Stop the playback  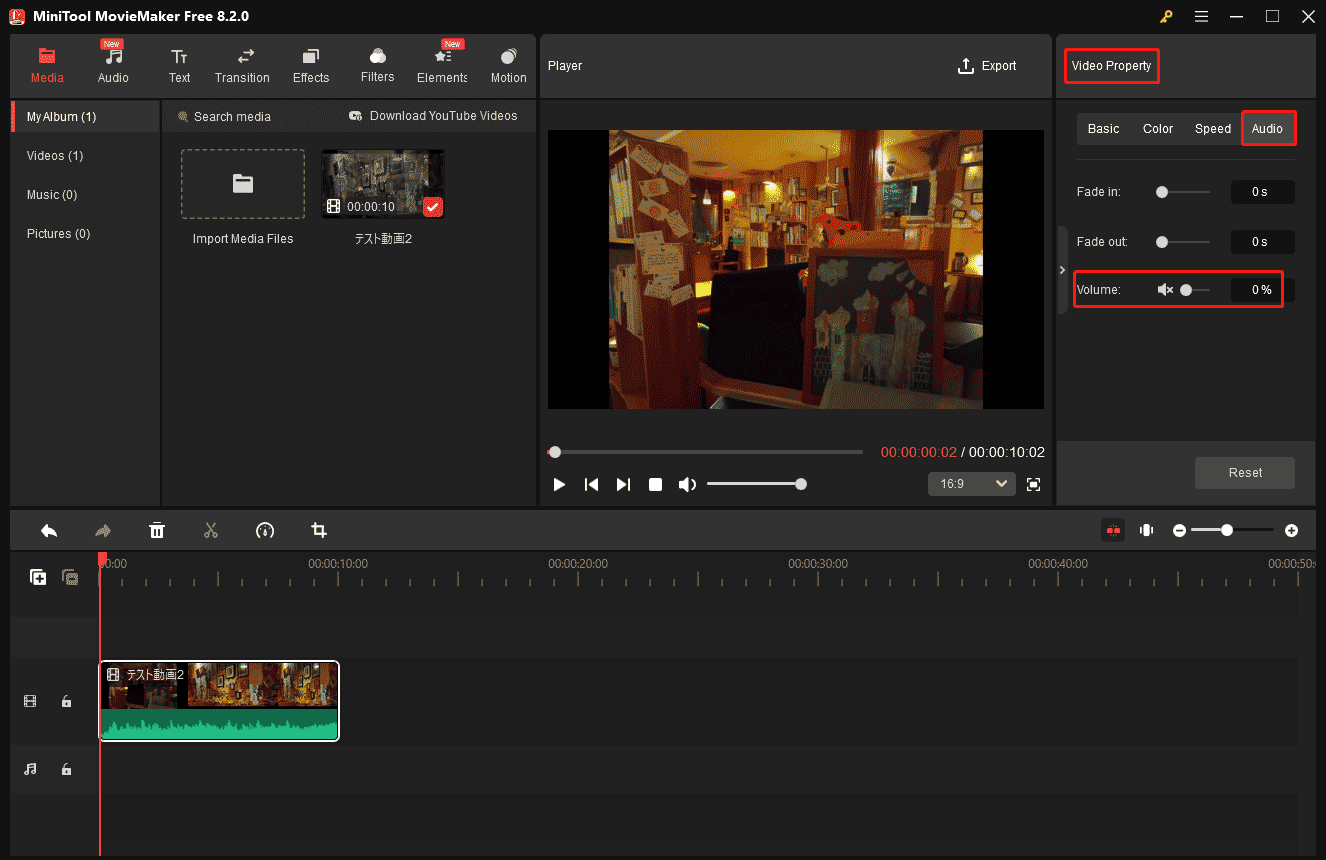point(655,484)
